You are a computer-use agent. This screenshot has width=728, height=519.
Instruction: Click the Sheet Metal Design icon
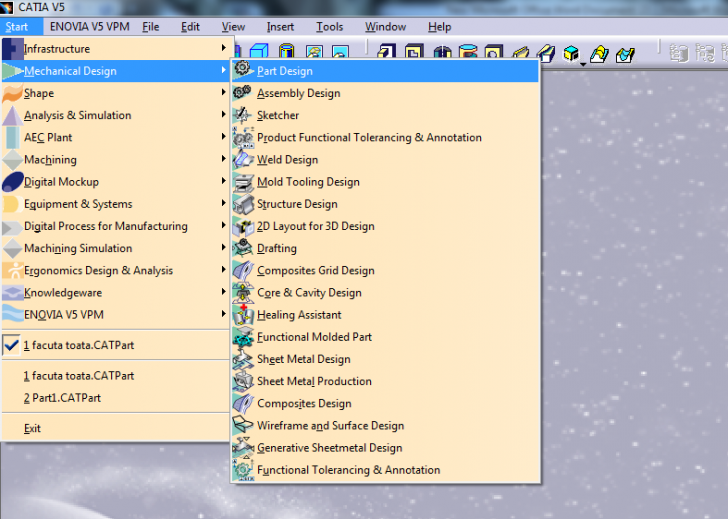[x=243, y=359]
